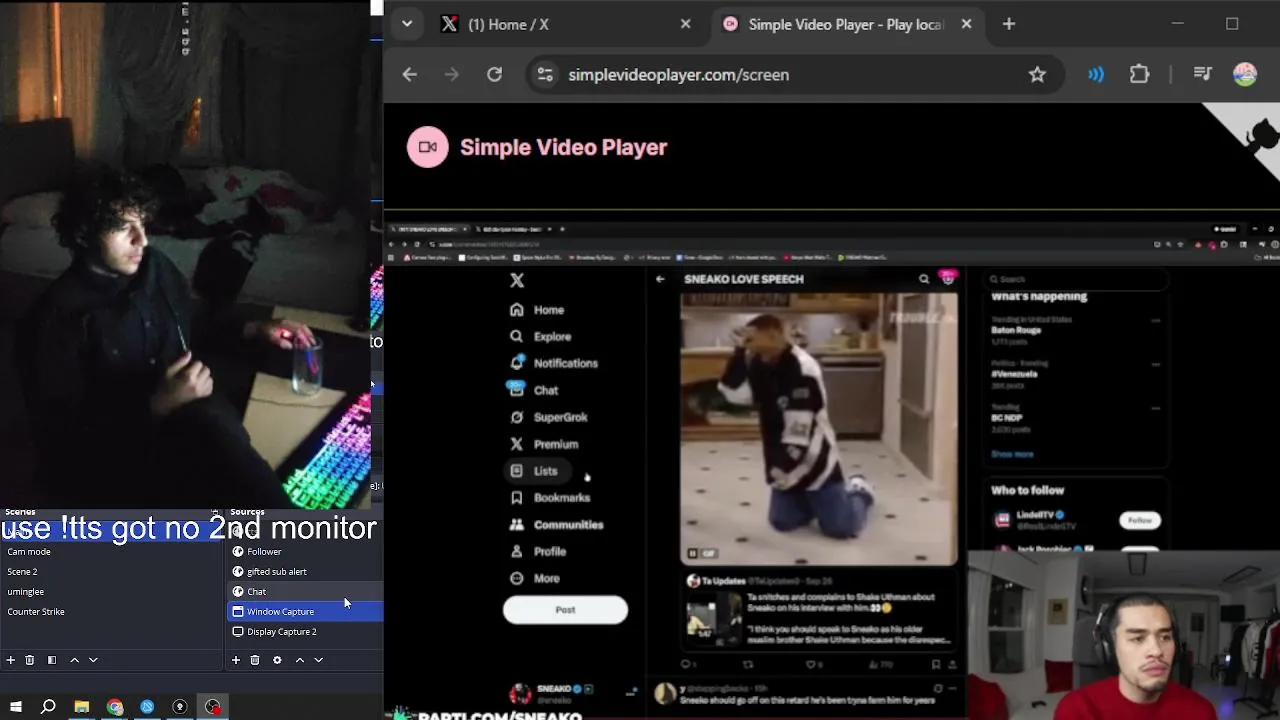The height and width of the screenshot is (720, 1280).
Task: Open Chrome extensions puzzle icon
Action: coord(1139,74)
